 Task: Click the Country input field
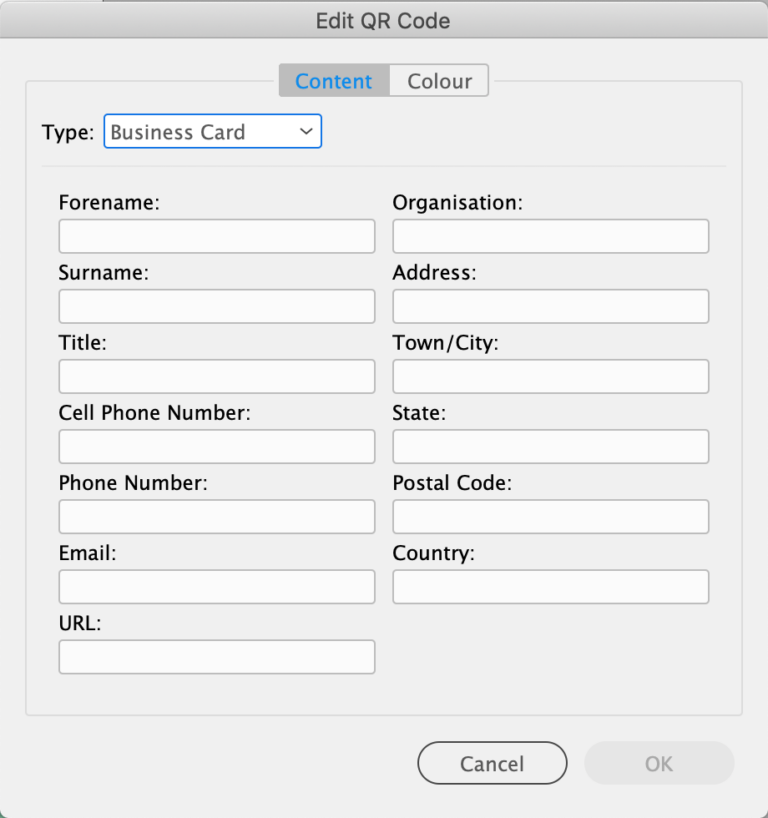[x=550, y=587]
